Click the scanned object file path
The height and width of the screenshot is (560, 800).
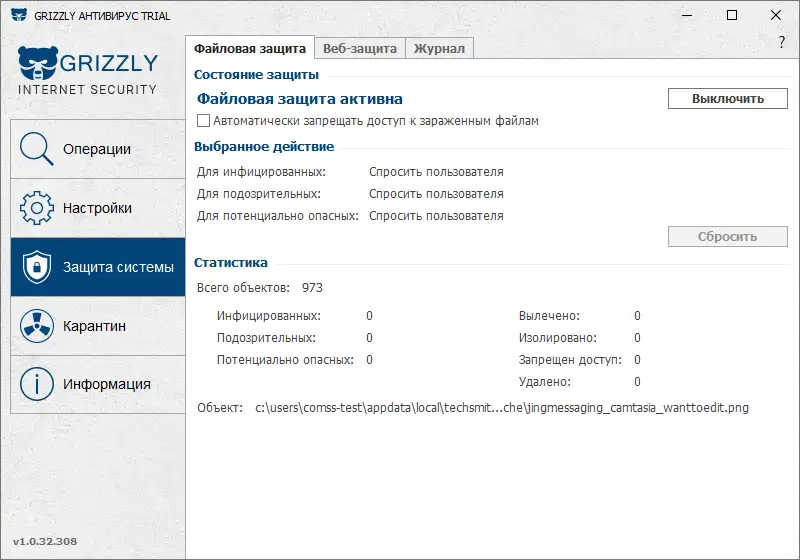pos(502,408)
